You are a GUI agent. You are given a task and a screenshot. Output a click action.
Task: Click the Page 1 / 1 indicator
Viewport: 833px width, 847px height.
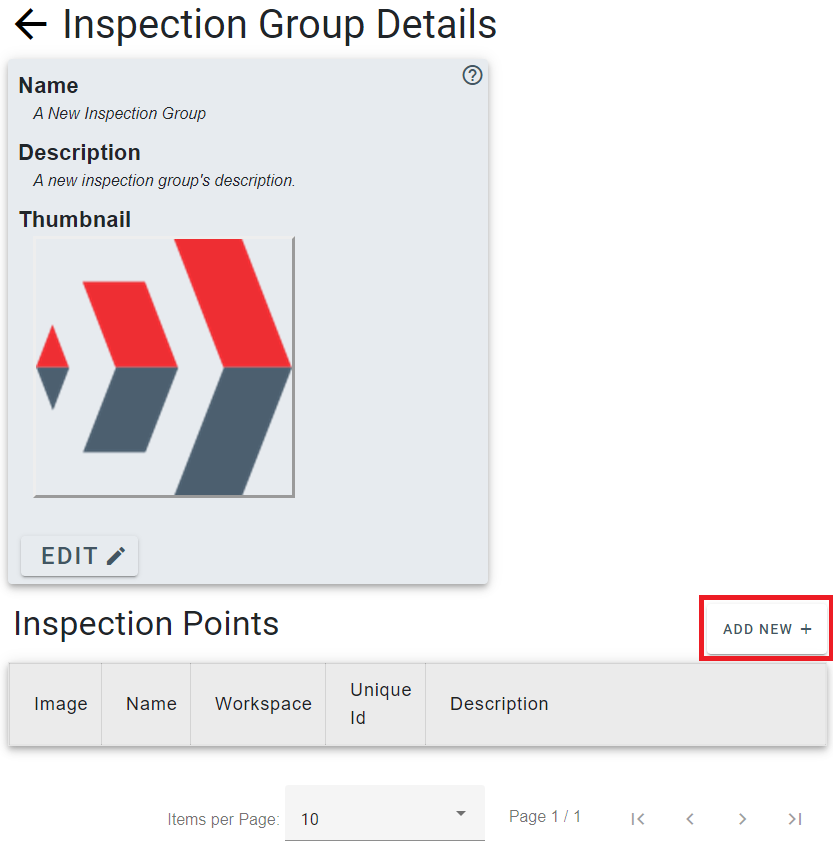point(544,816)
